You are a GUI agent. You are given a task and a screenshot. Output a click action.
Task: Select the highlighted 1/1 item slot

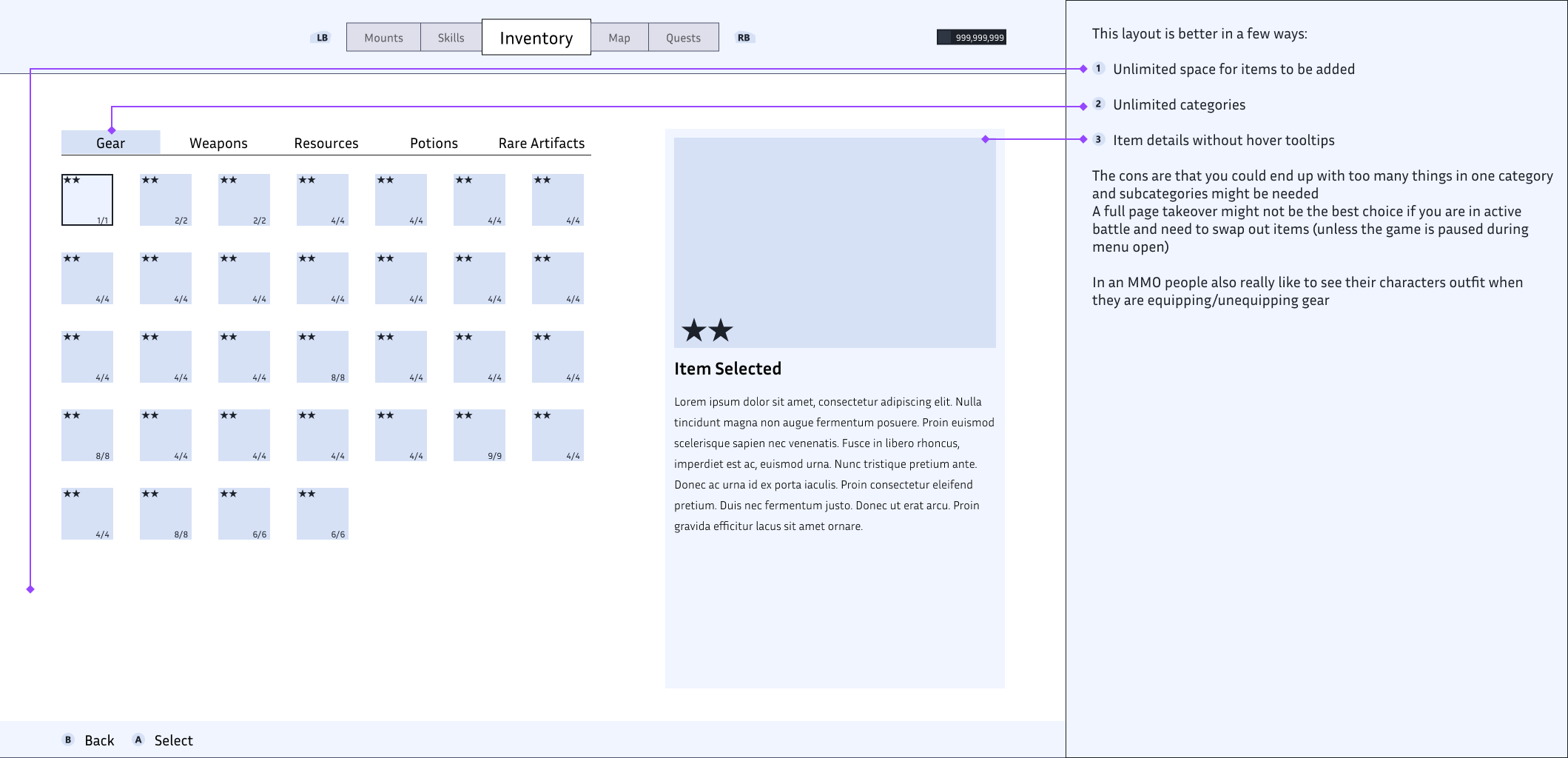[87, 200]
